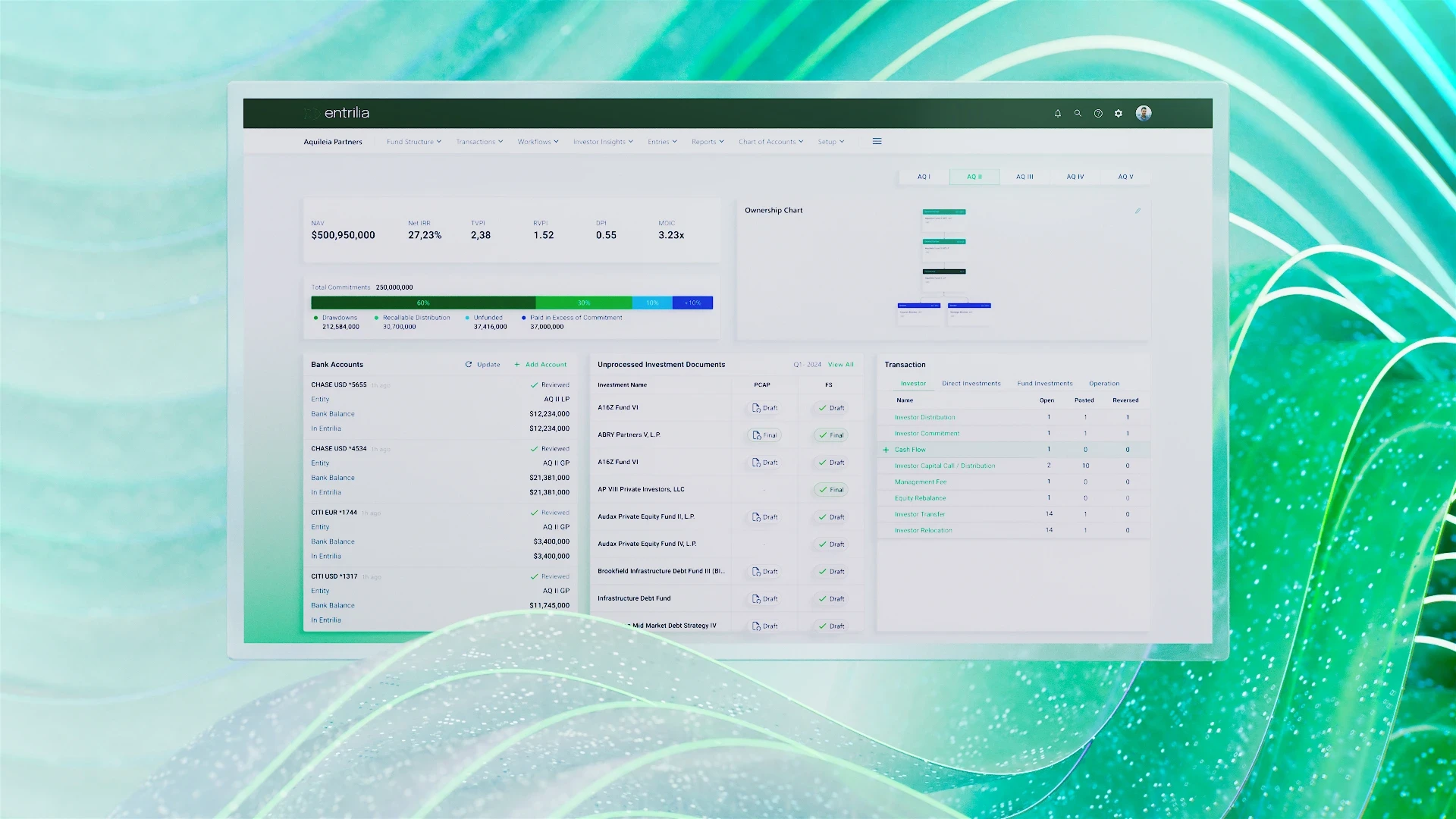Open the Investor Relocation transaction link

[923, 531]
